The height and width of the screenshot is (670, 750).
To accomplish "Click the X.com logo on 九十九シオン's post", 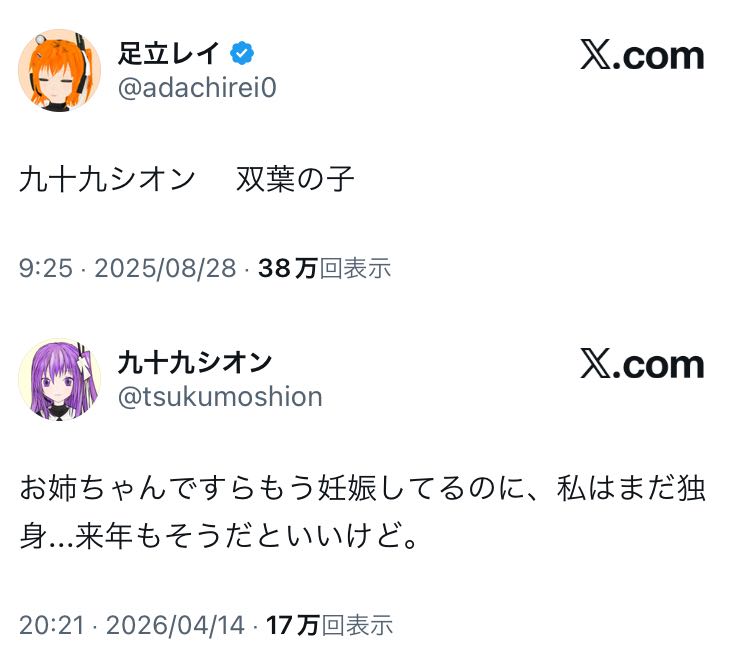I will pyautogui.click(x=641, y=365).
